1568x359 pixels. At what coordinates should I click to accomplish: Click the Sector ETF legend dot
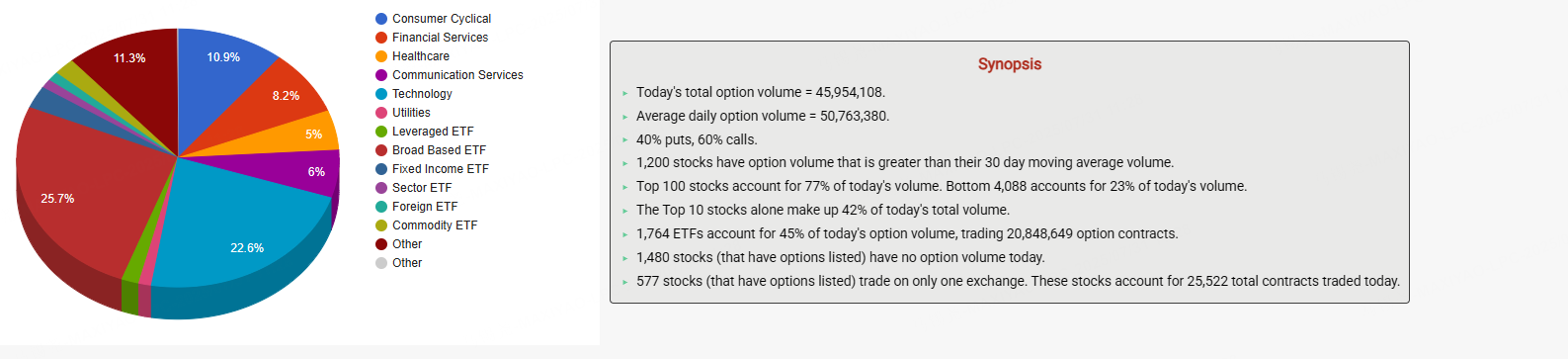click(381, 188)
